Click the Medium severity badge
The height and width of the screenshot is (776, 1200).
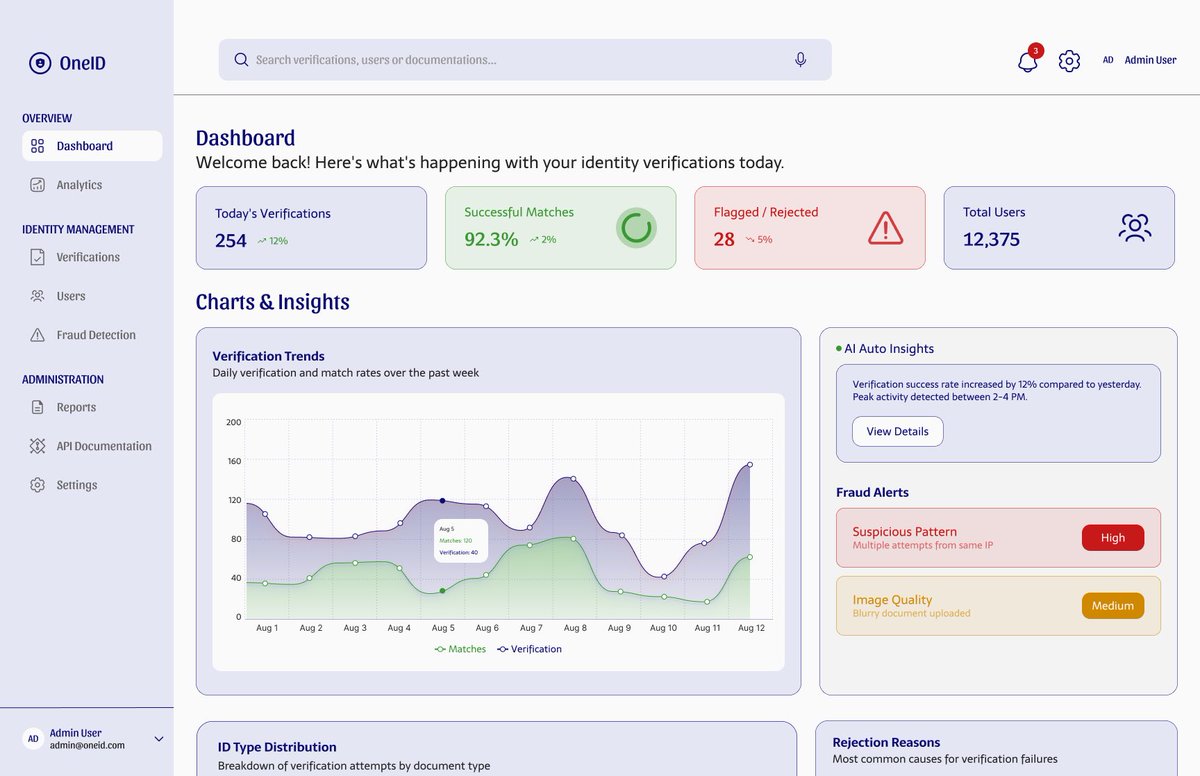[1113, 606]
